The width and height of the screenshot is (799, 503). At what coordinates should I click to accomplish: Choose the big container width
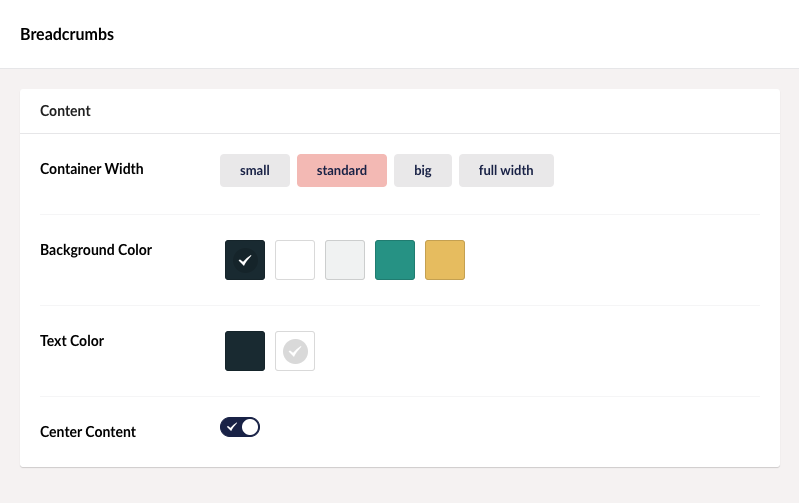coord(423,170)
